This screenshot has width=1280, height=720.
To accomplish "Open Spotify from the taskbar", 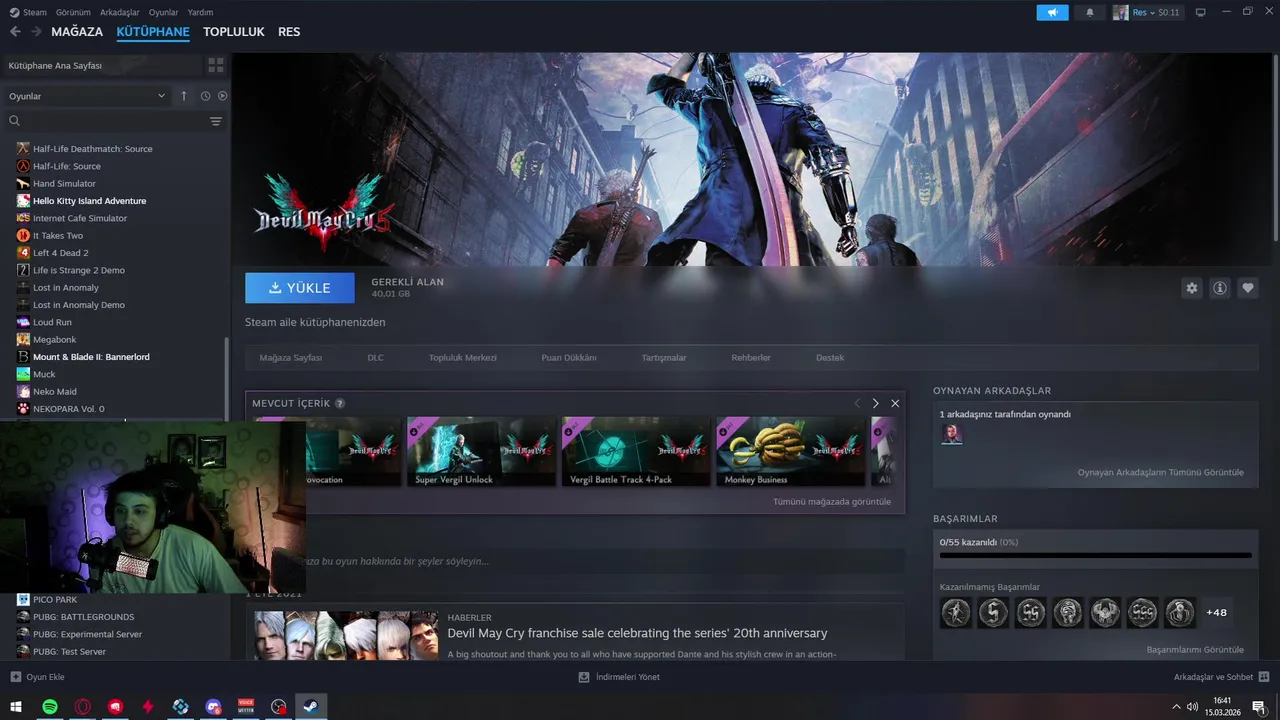I will pos(49,707).
